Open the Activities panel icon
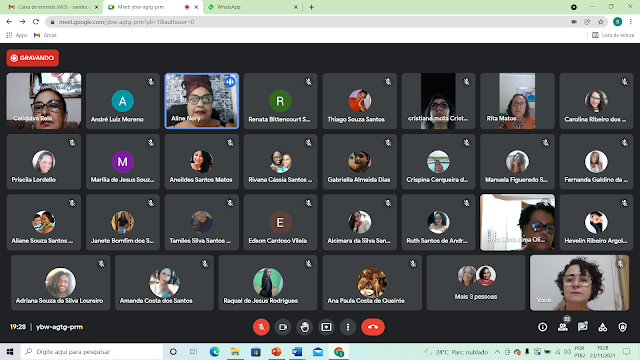 click(602, 327)
